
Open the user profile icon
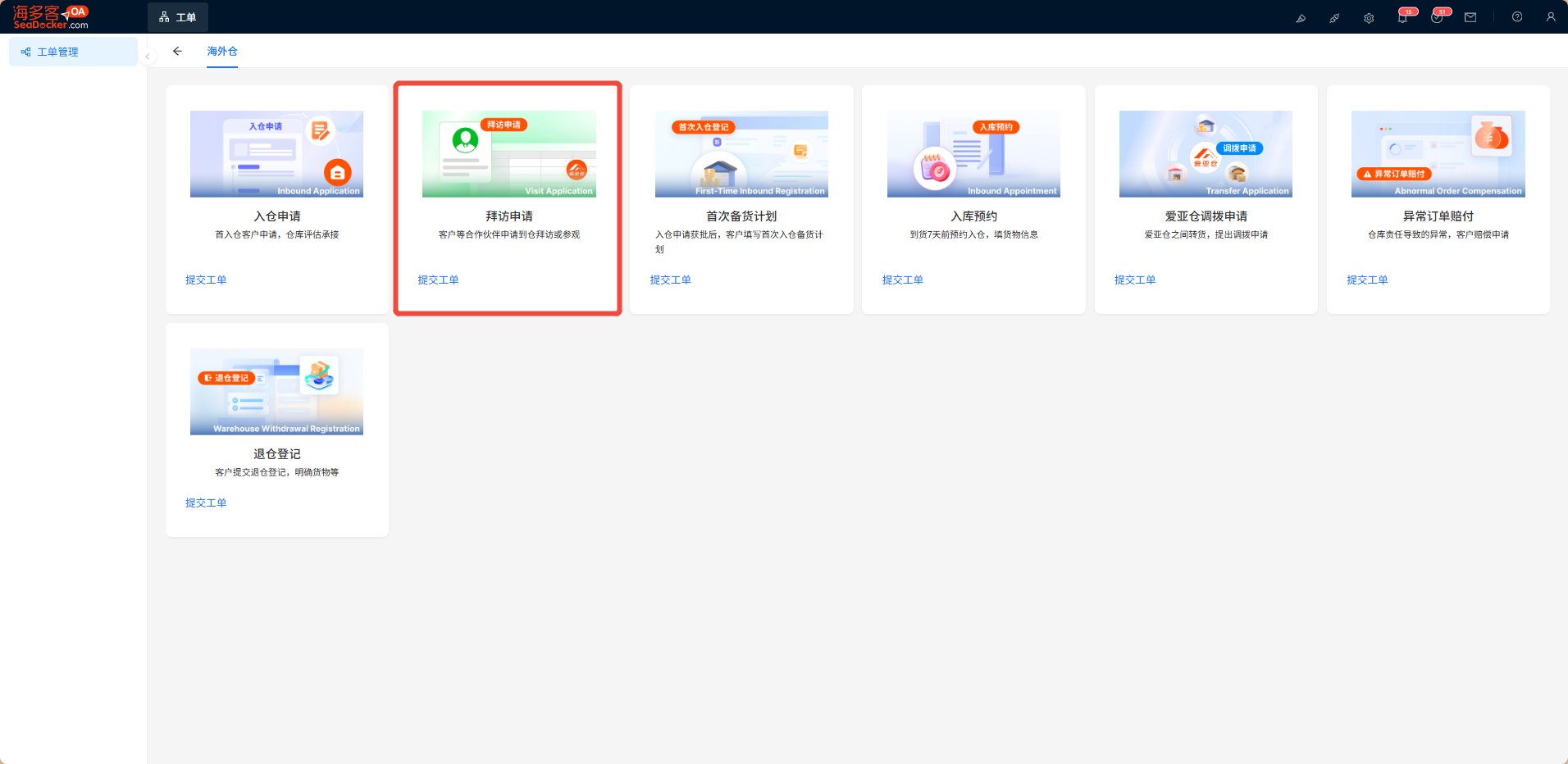[x=1551, y=17]
